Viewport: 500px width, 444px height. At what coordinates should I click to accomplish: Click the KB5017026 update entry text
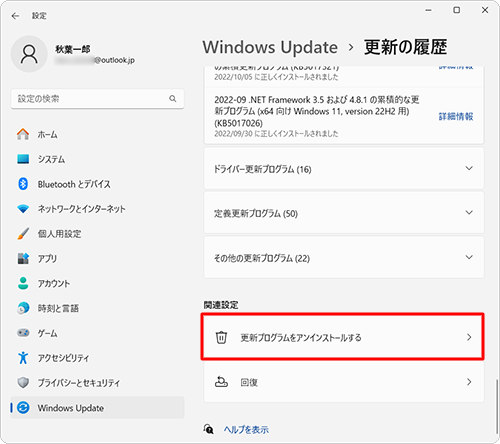[317, 111]
